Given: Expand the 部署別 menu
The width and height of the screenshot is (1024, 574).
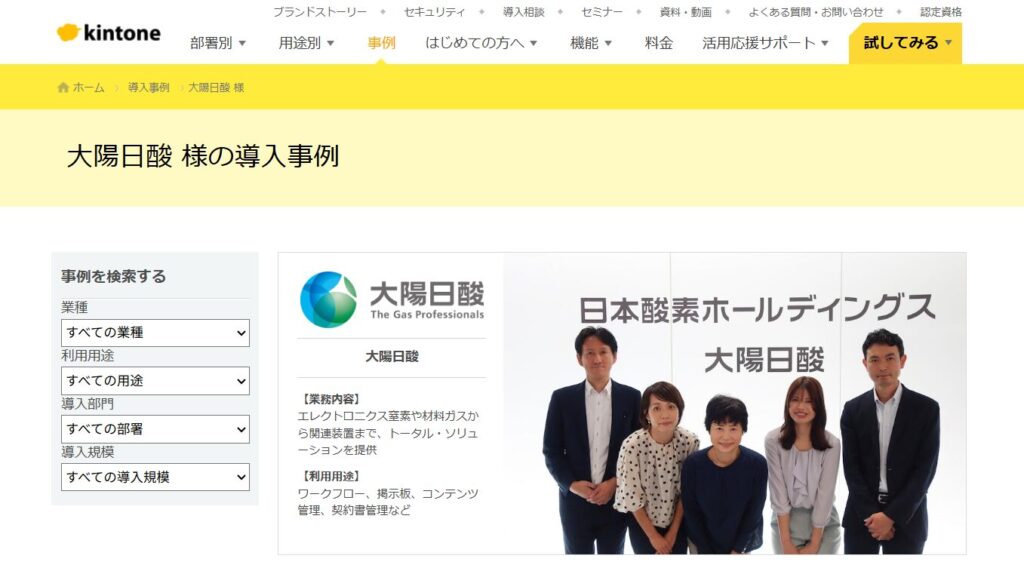Looking at the screenshot, I should tap(218, 43).
